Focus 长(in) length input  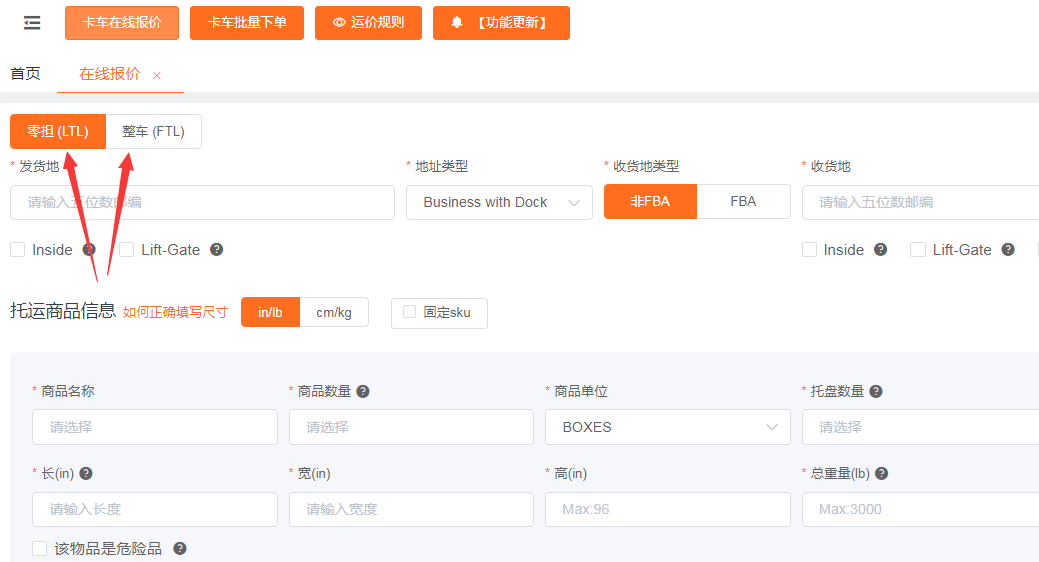[155, 509]
